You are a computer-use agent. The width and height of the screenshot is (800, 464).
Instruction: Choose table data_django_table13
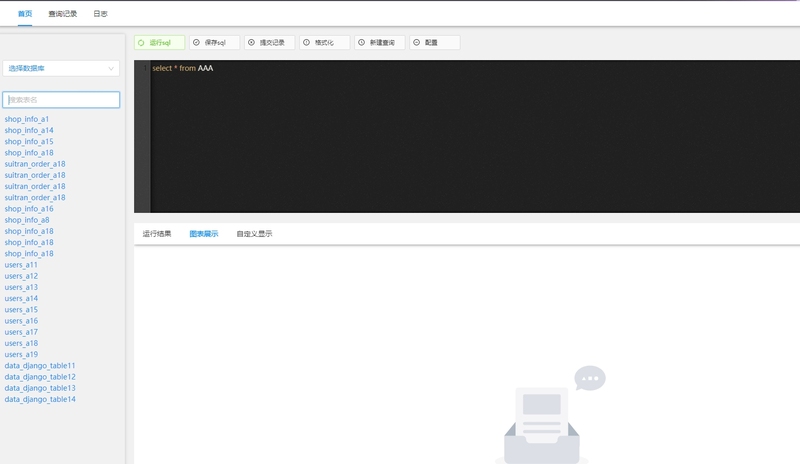40,388
